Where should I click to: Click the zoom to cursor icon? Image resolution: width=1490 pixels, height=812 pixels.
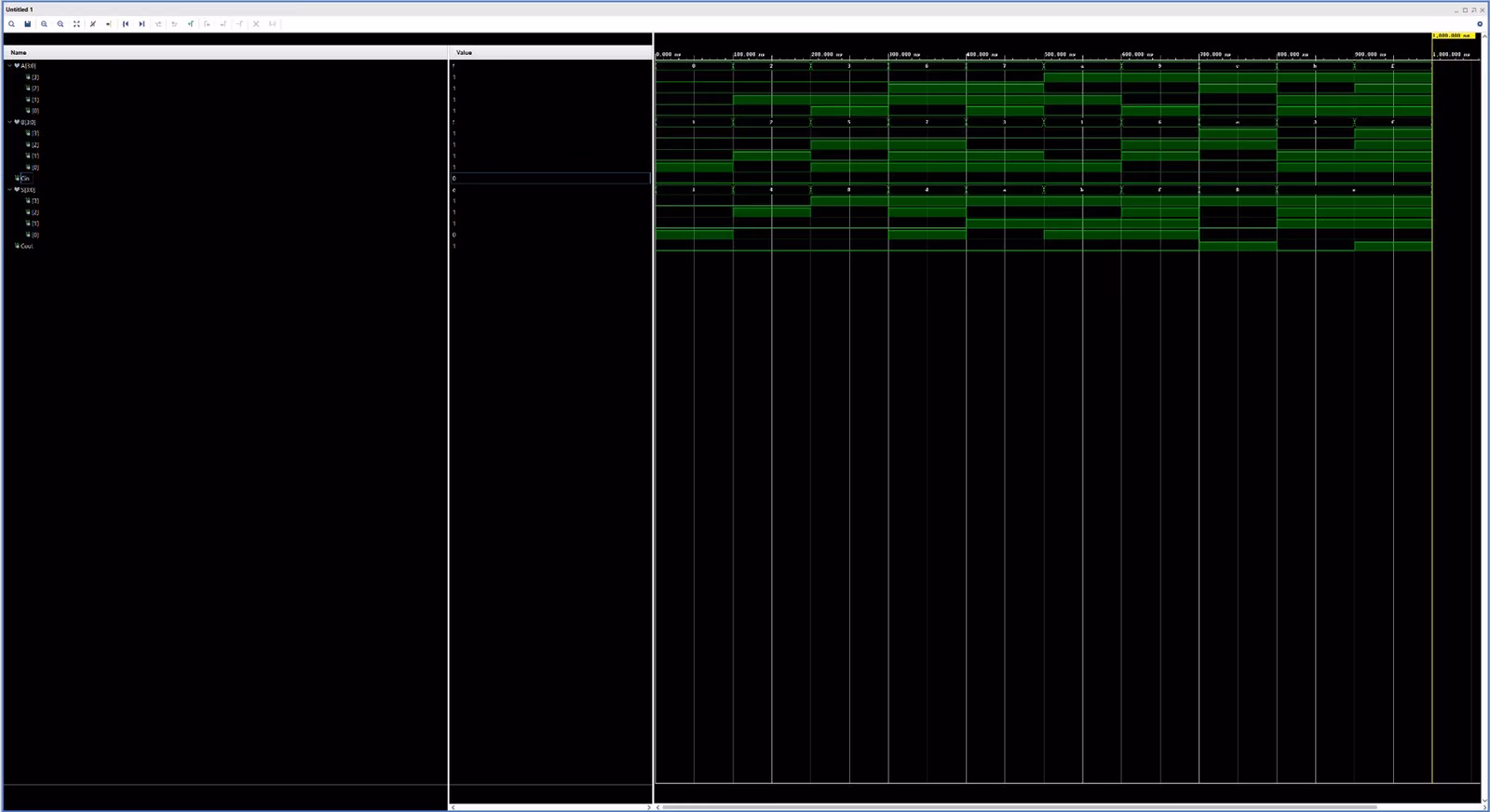[x=93, y=24]
